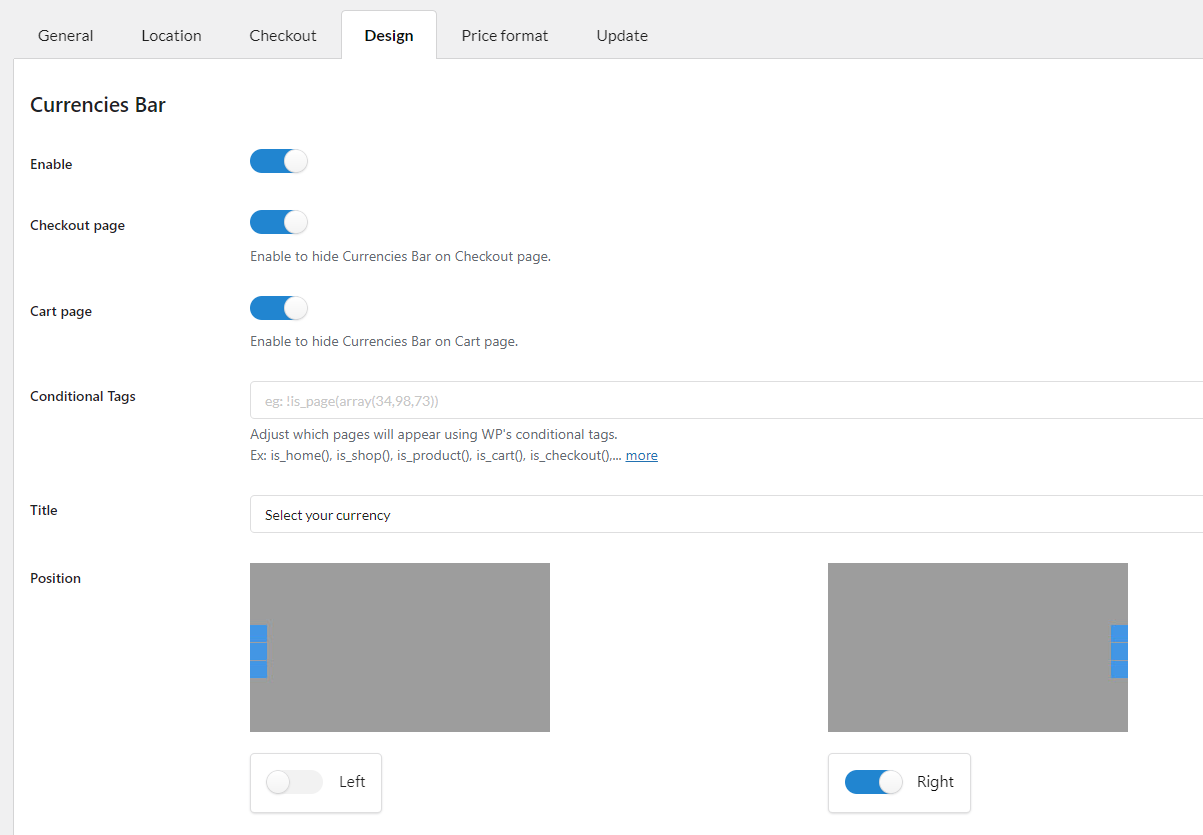Toggle the Checkout page hide switch
1203x835 pixels.
(x=278, y=222)
